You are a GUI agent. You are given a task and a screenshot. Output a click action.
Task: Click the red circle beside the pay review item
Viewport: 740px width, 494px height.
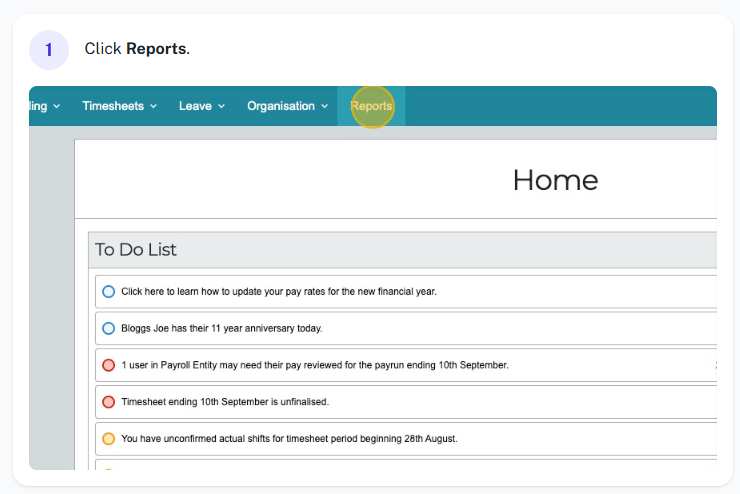tap(109, 365)
